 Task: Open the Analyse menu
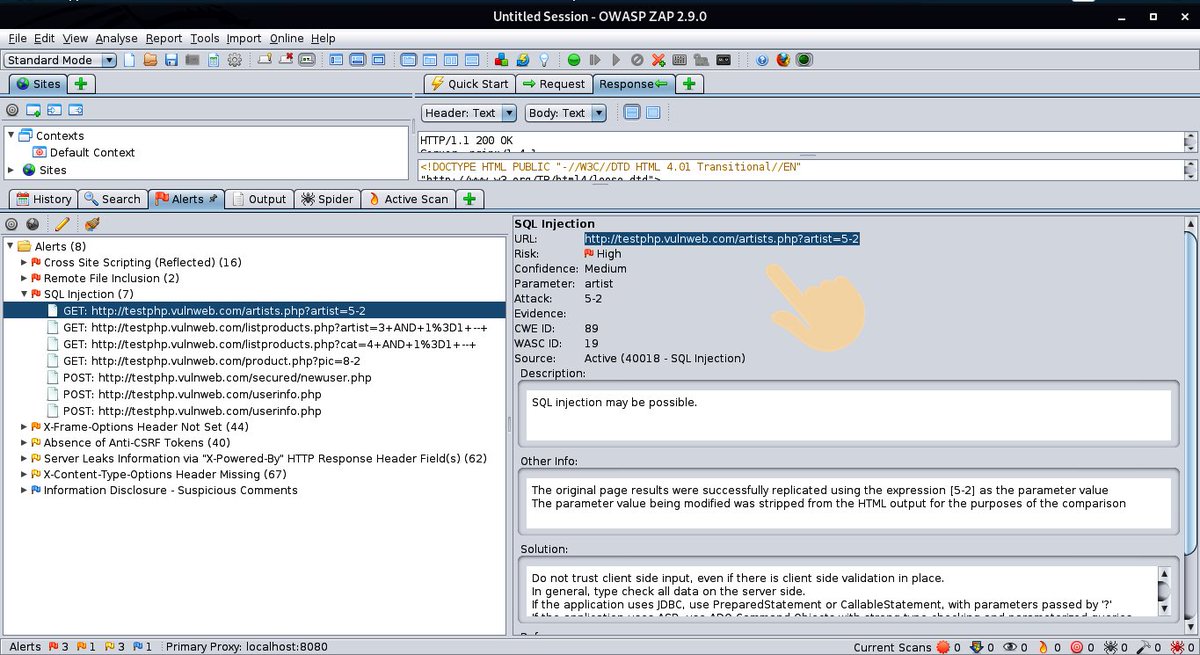click(117, 38)
